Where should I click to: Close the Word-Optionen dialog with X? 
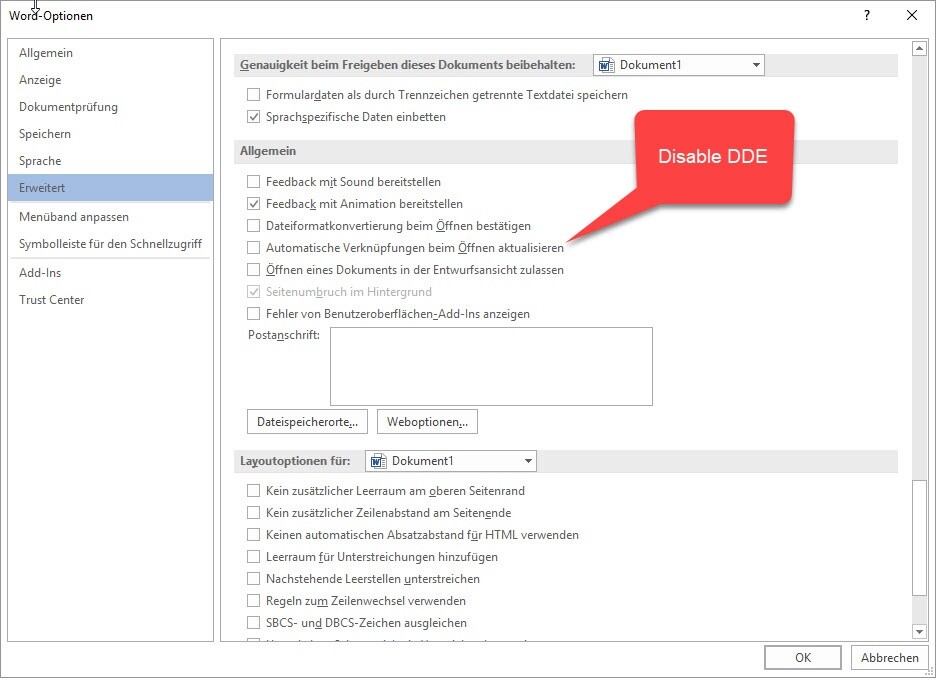coord(911,15)
